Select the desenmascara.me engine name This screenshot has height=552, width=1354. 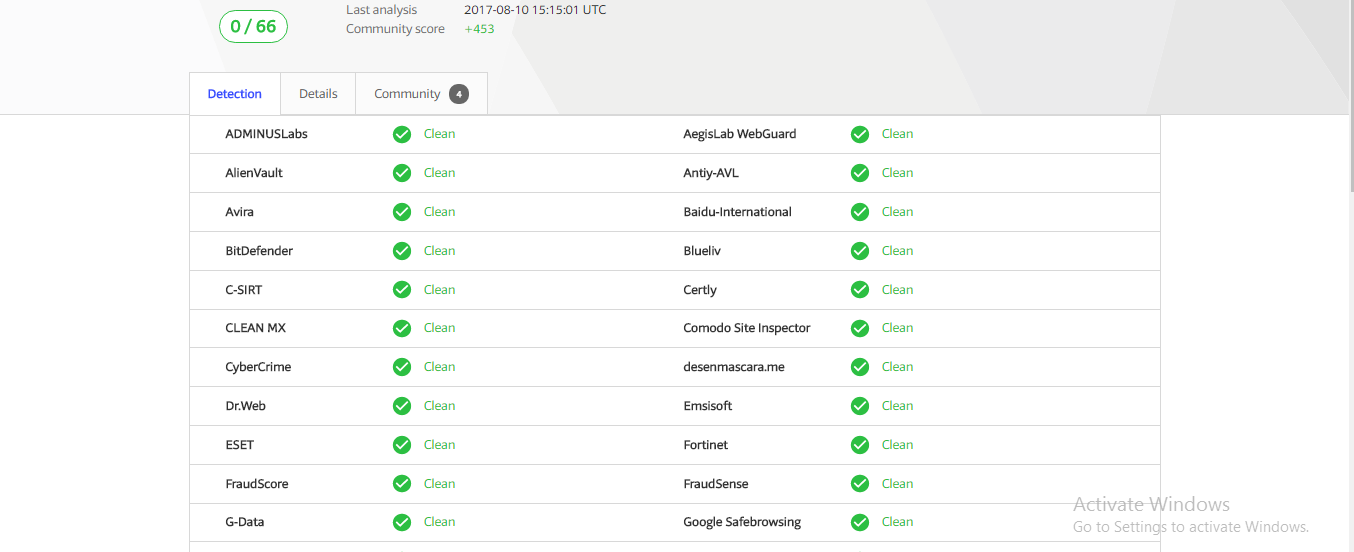[x=734, y=367]
